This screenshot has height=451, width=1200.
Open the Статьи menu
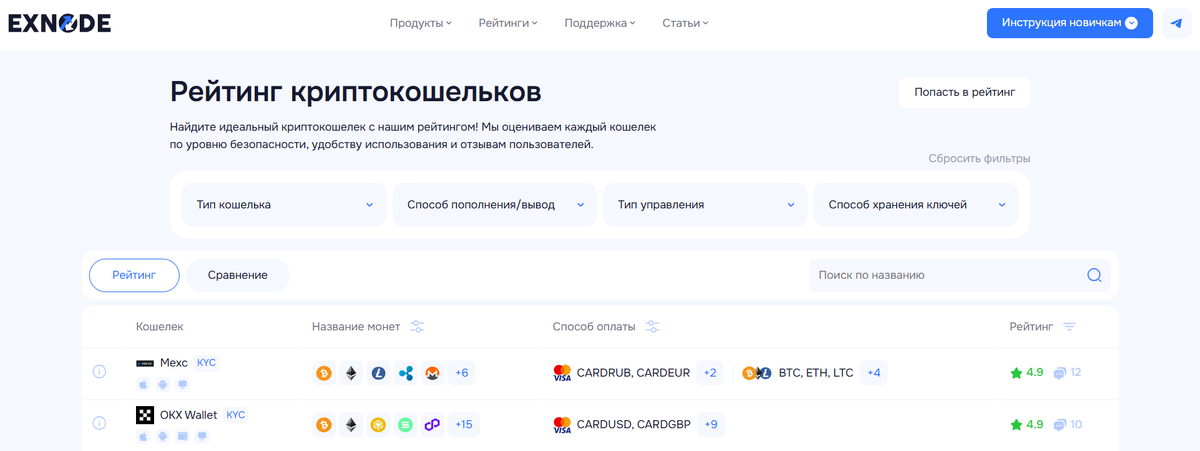(685, 23)
